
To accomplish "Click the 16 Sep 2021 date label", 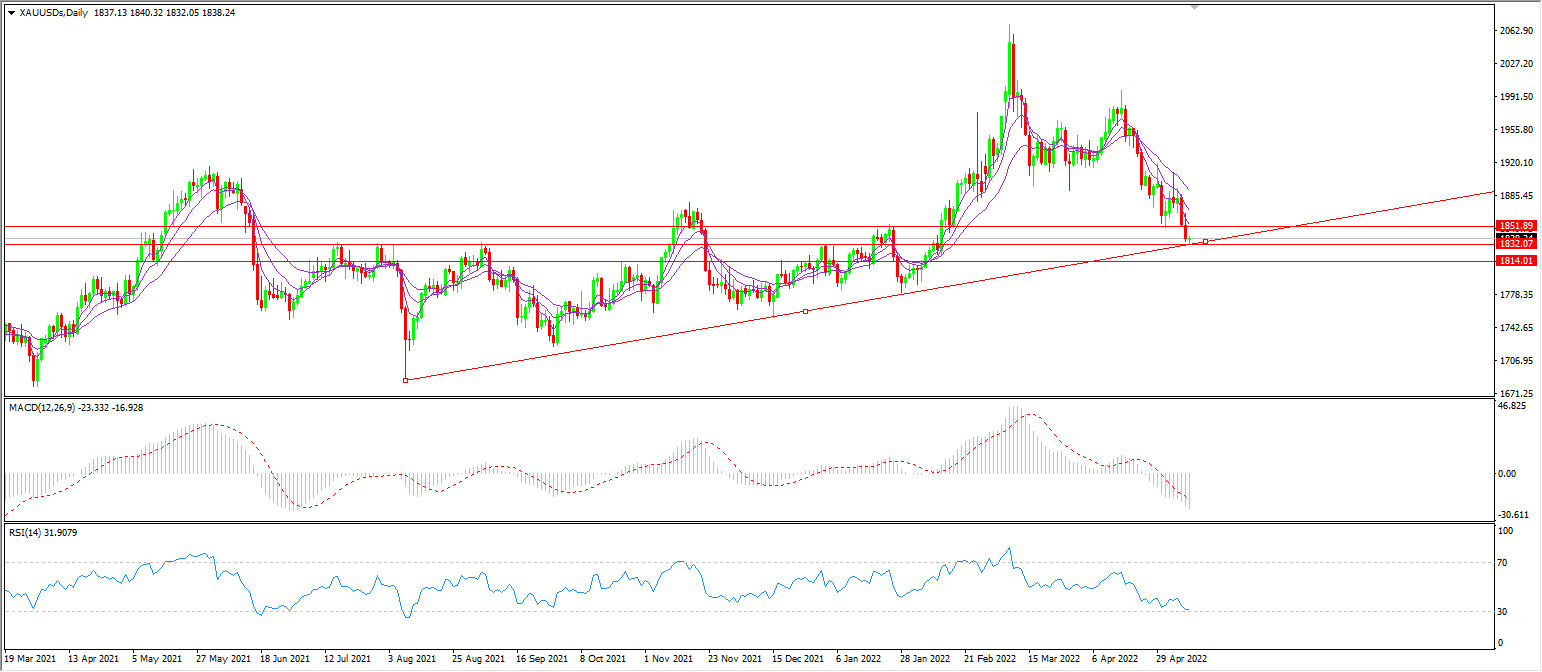I will tap(543, 660).
